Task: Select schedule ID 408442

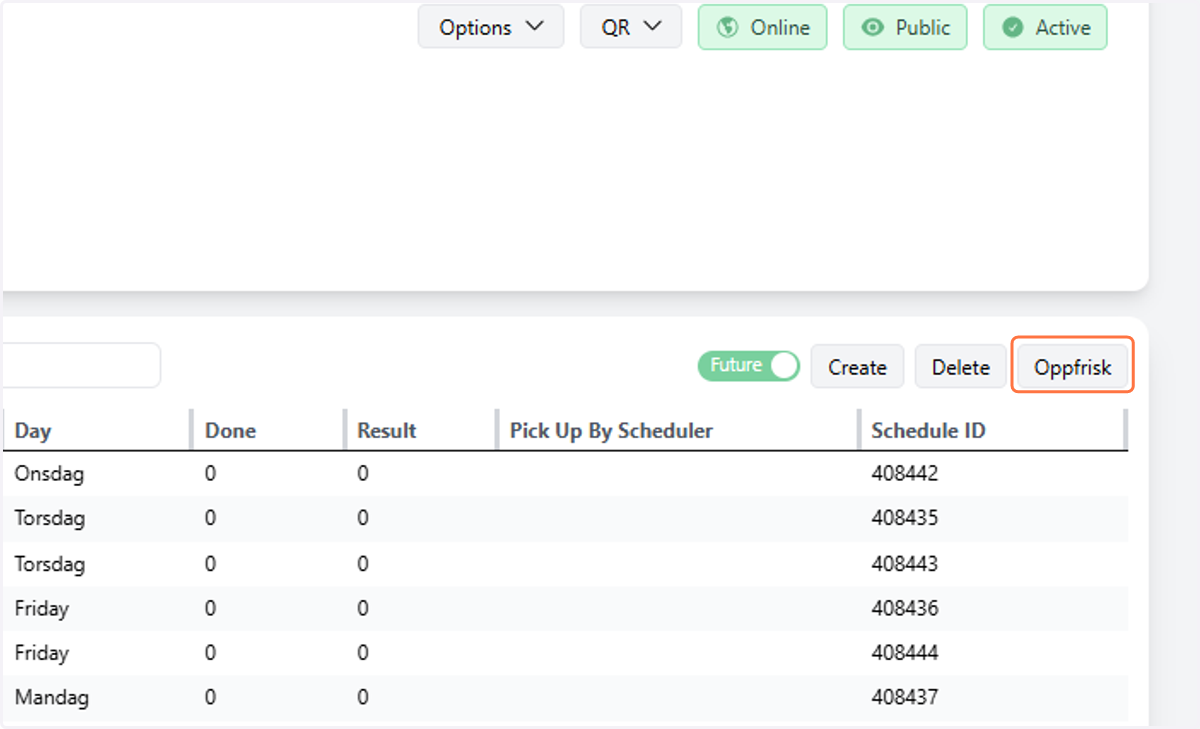Action: pyautogui.click(x=905, y=474)
